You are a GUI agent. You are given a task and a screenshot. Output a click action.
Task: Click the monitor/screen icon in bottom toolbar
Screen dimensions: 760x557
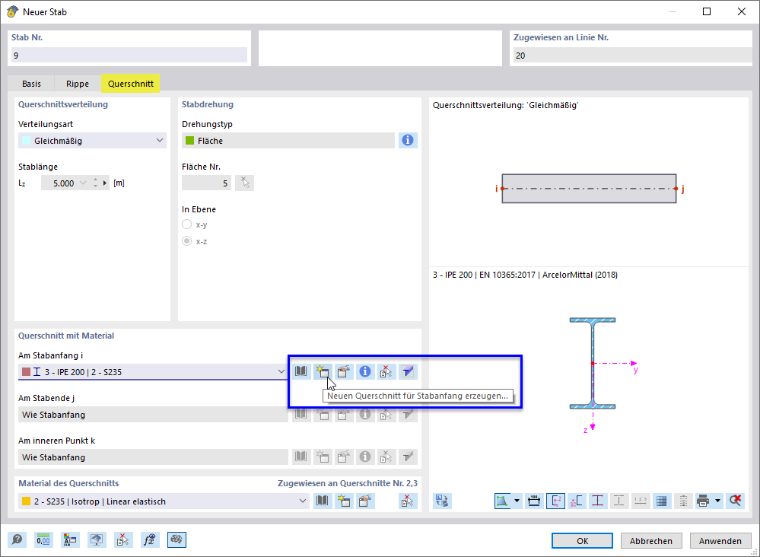97,540
